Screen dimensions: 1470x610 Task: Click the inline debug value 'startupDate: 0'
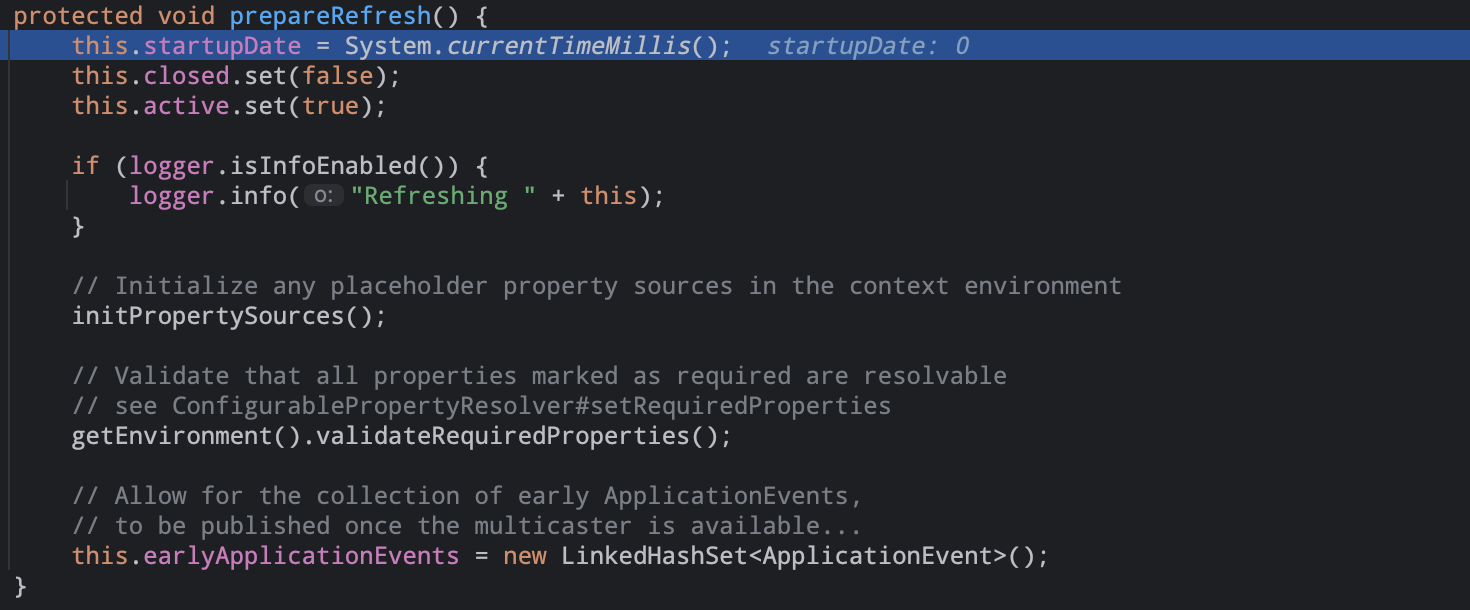point(867,46)
